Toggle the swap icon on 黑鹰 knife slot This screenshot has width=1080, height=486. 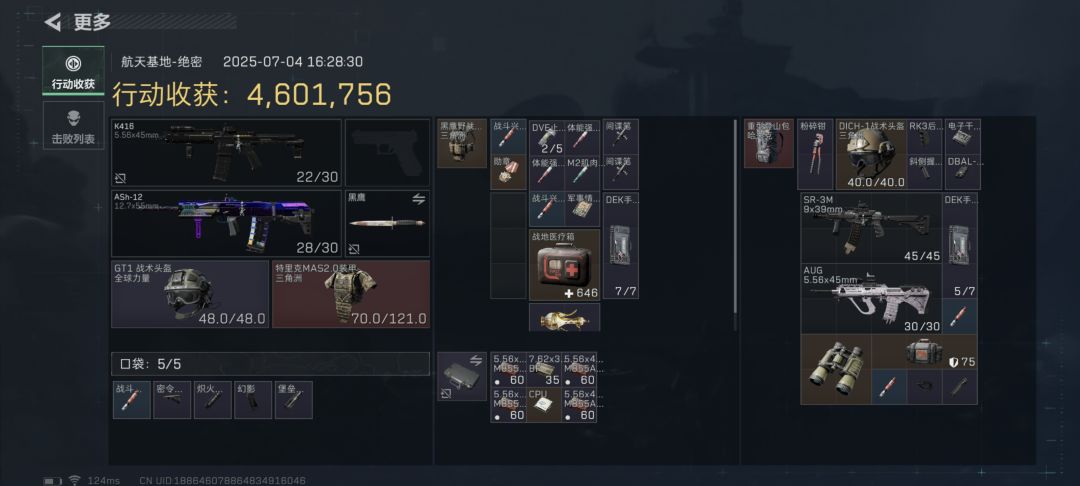tap(418, 199)
